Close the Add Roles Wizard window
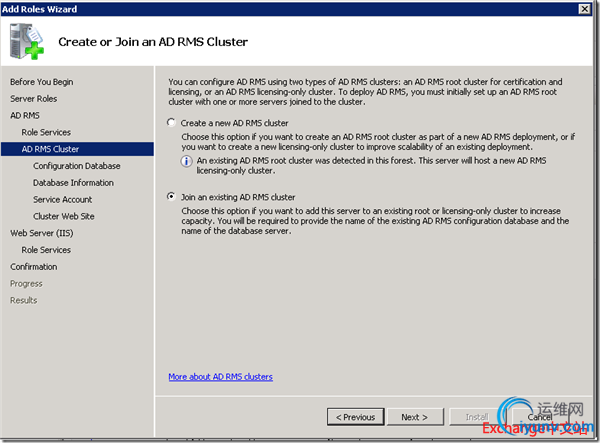This screenshot has width=600, height=443. (x=584, y=9)
